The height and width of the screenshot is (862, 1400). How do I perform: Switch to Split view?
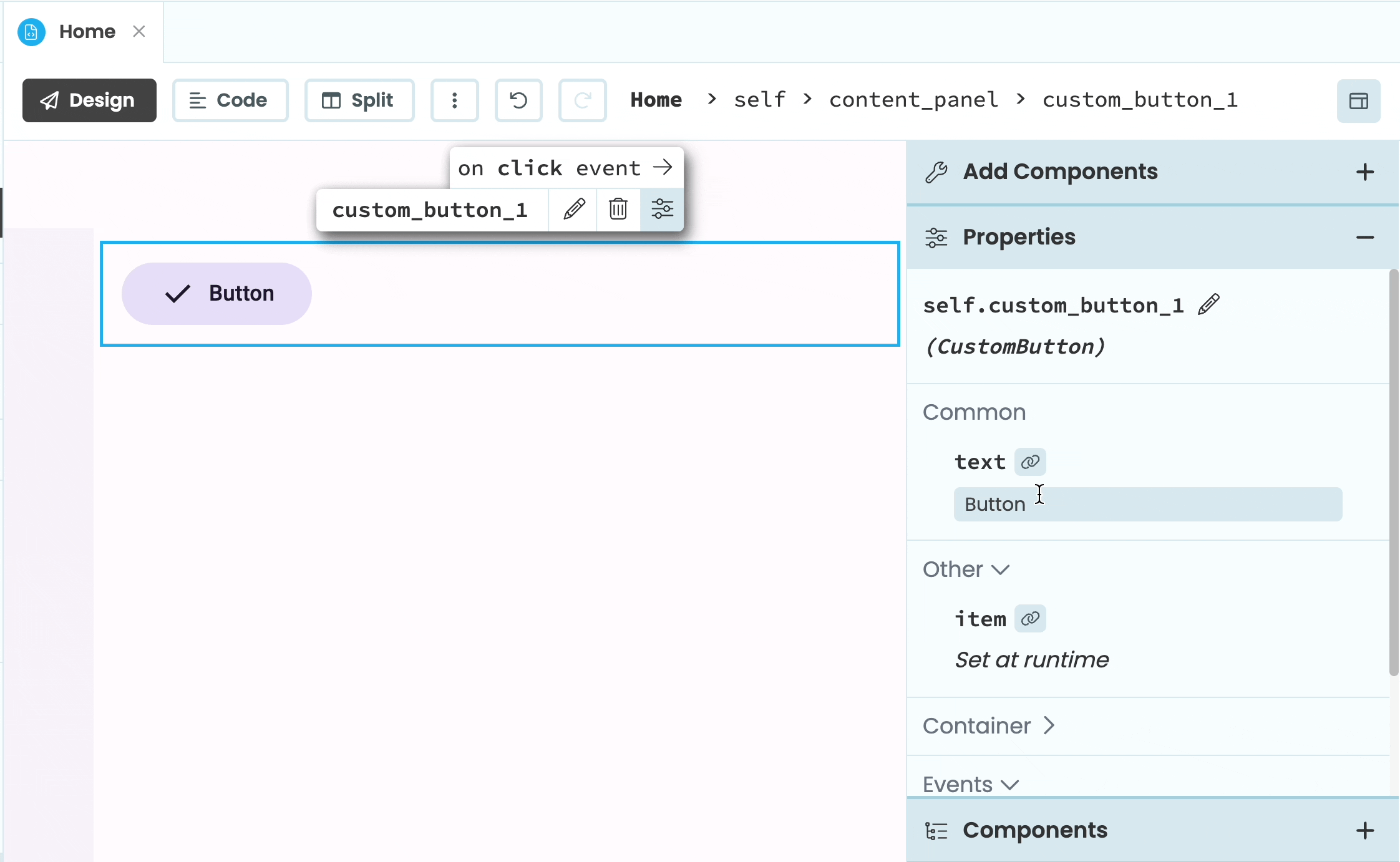click(x=359, y=100)
